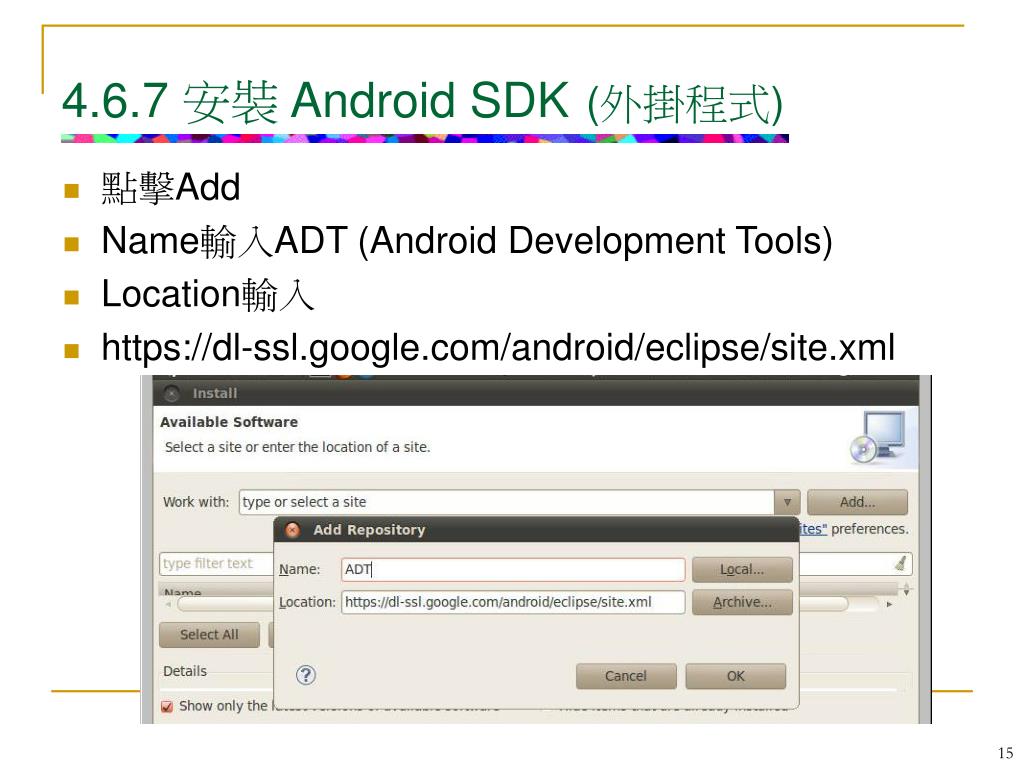The height and width of the screenshot is (768, 1024).
Task: Click the scroll right arrow of software list
Action: (889, 605)
